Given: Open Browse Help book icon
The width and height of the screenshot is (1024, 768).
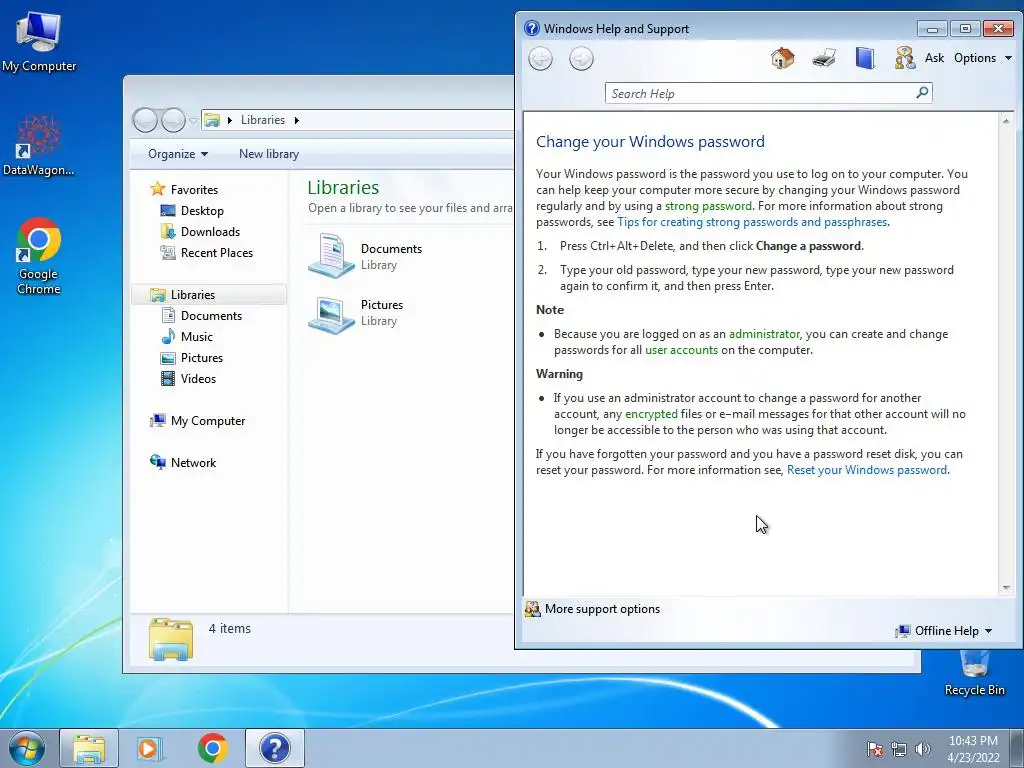Looking at the screenshot, I should [x=865, y=58].
